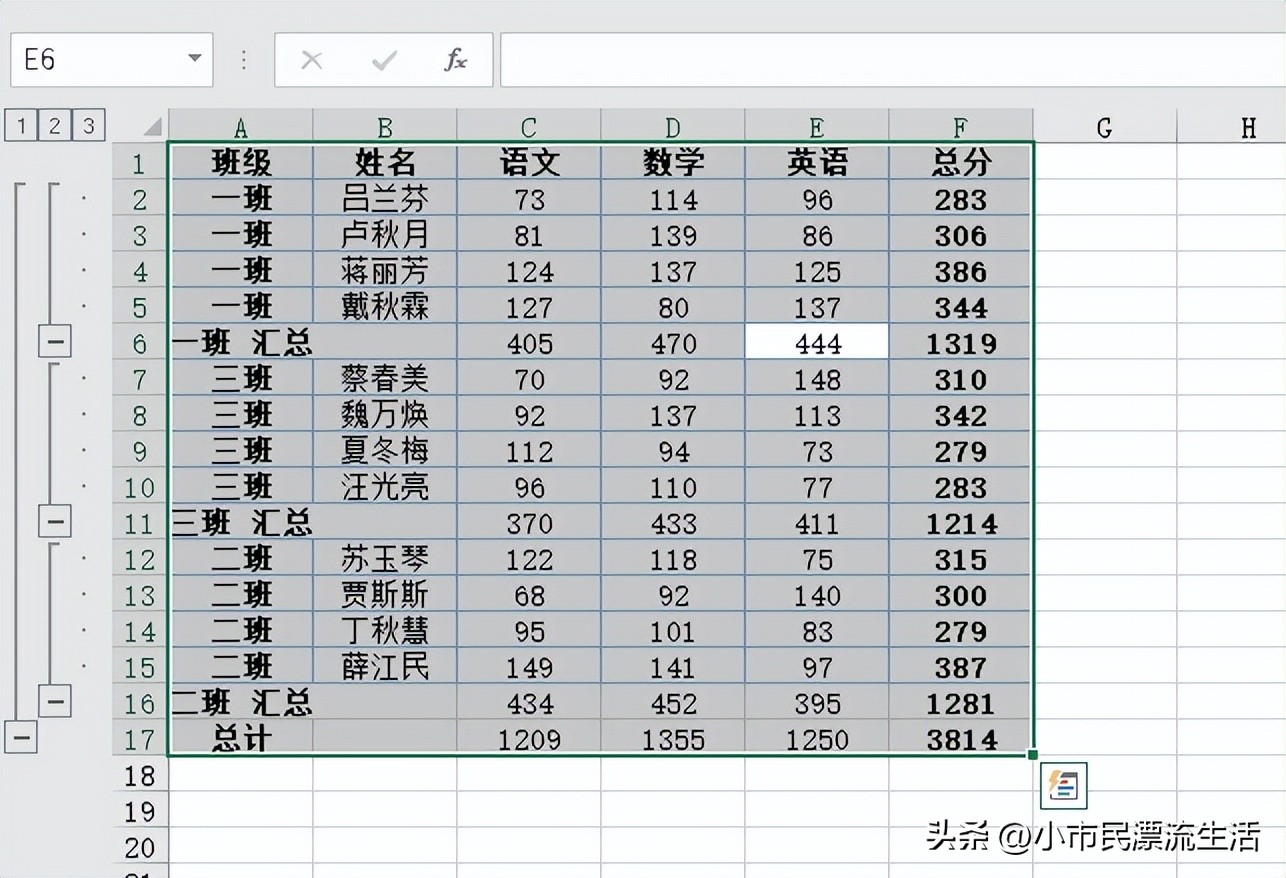Select column E header

pyautogui.click(x=817, y=127)
